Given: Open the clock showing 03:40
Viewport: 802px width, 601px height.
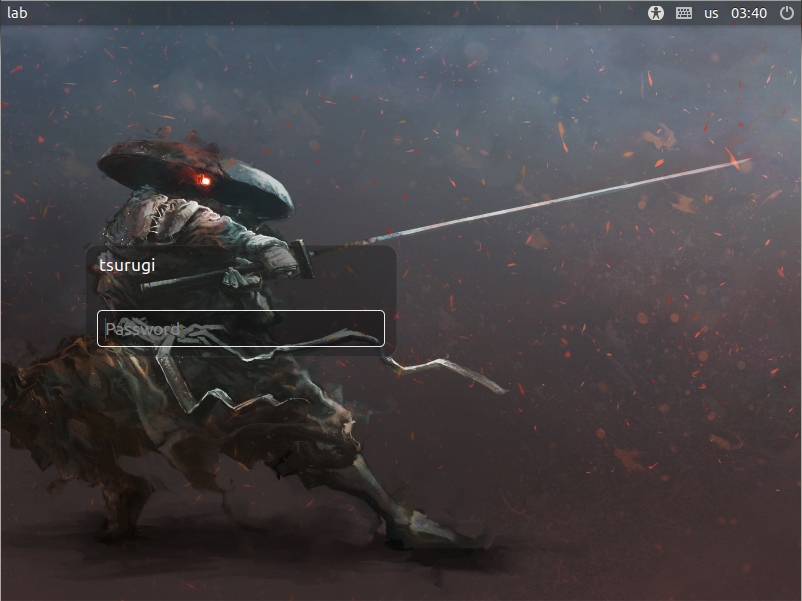Looking at the screenshot, I should pos(748,13).
